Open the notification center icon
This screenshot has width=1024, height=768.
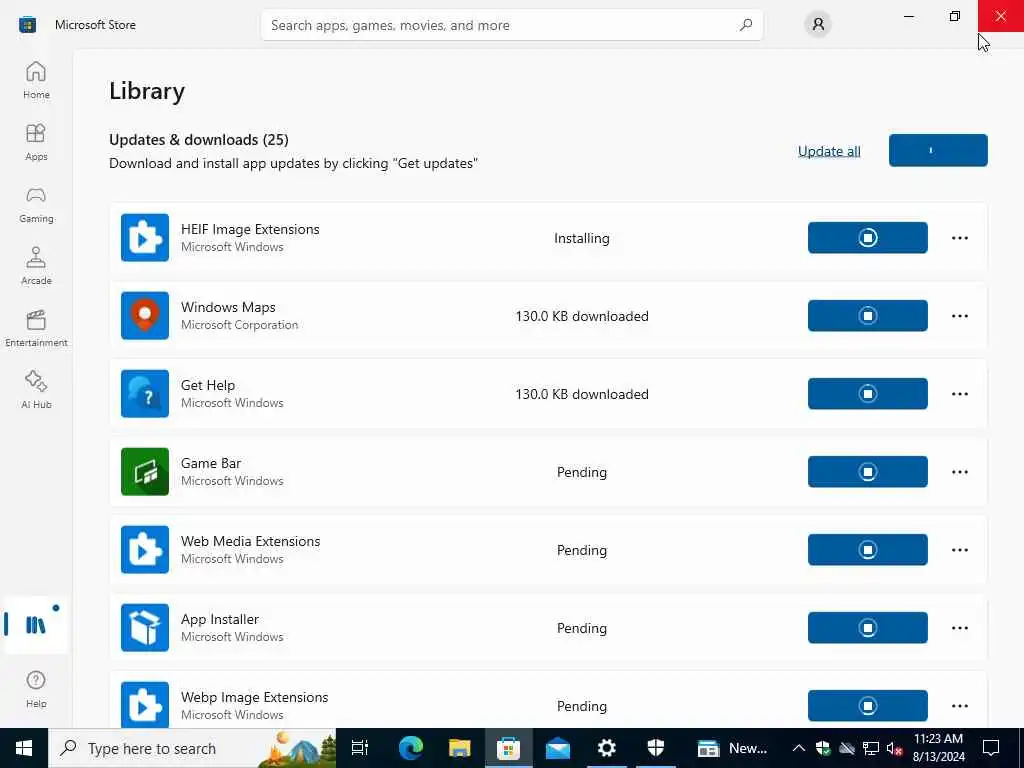(991, 748)
